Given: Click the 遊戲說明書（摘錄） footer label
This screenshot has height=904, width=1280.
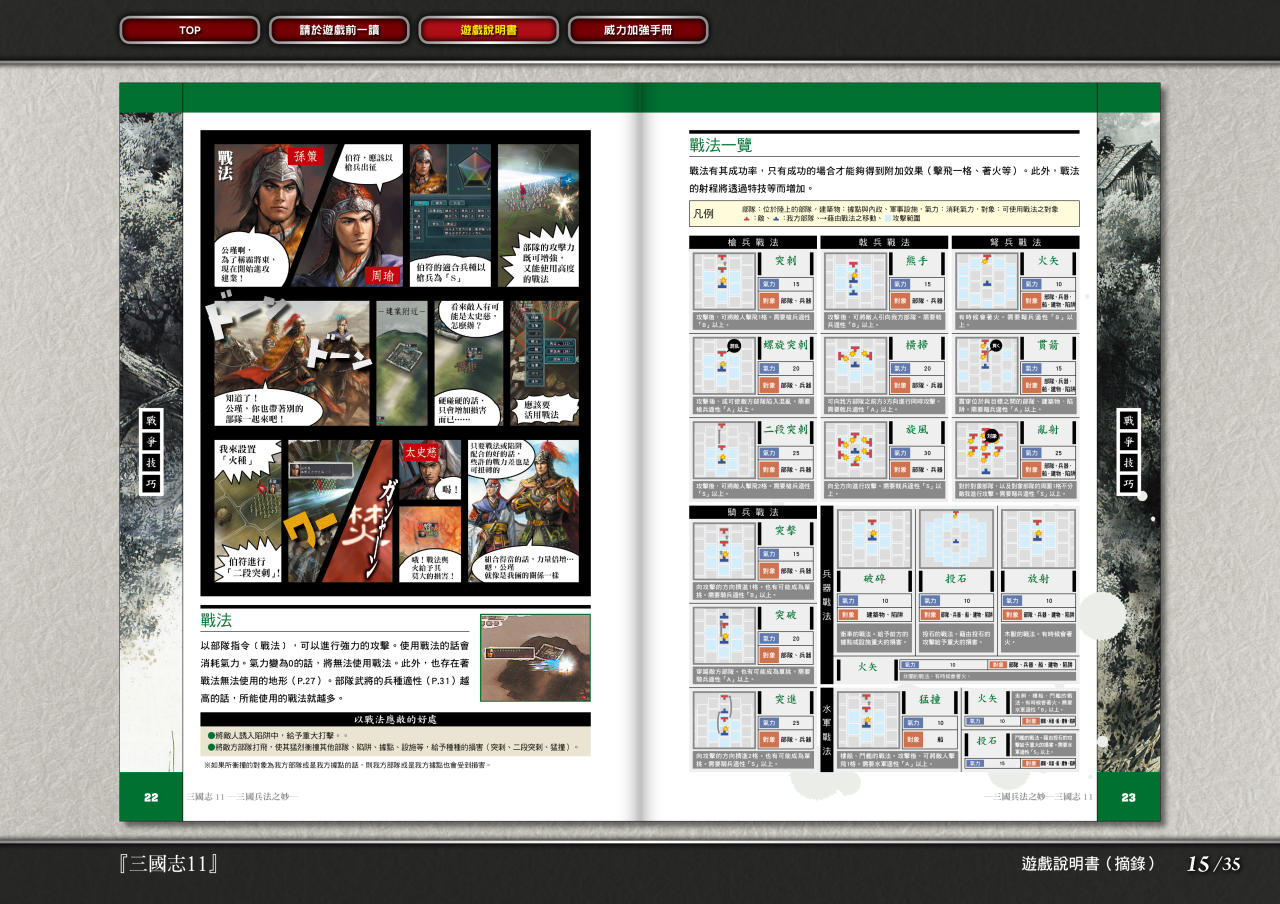Looking at the screenshot, I should (1089, 864).
